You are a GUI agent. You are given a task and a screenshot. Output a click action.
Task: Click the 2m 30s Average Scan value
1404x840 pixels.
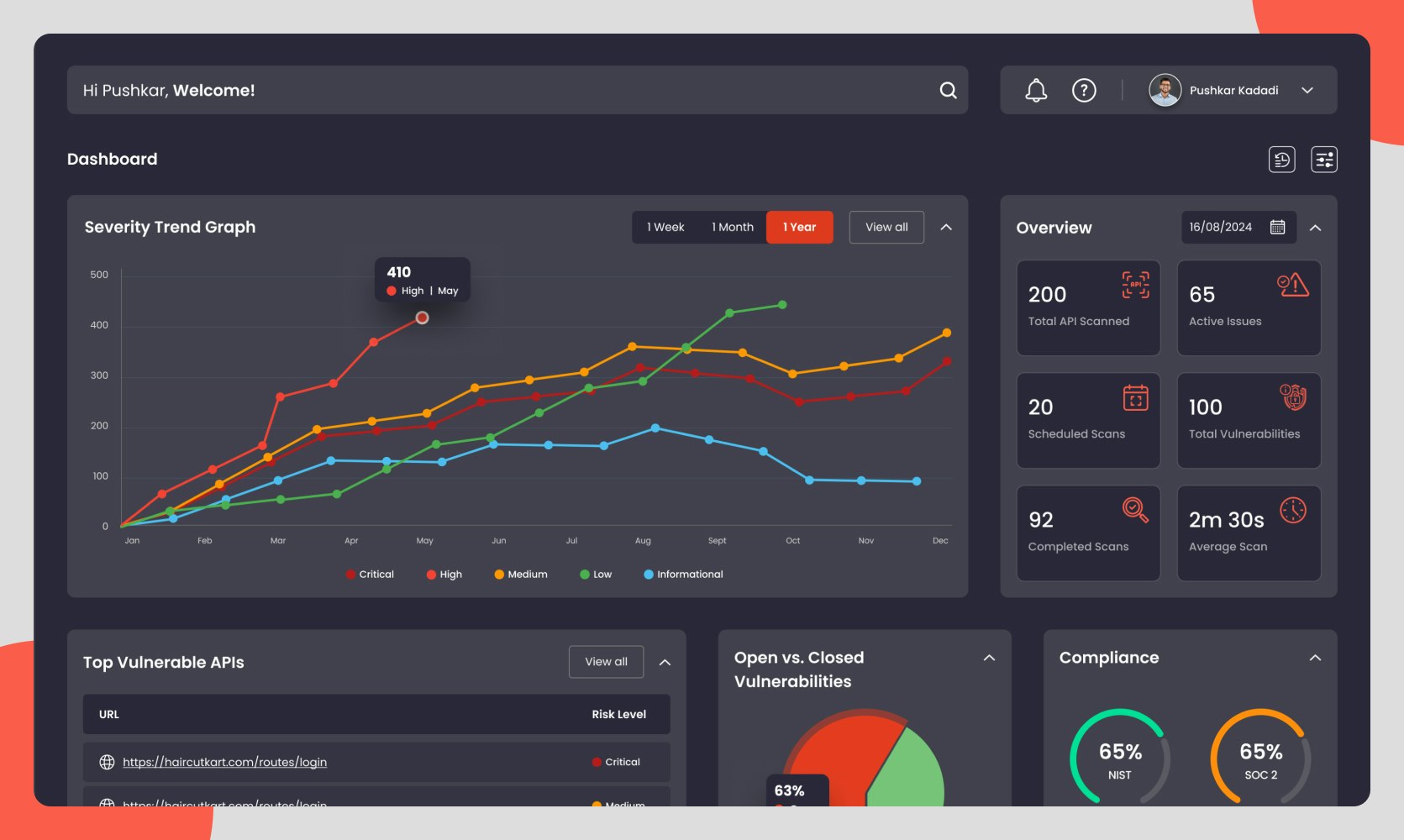(x=1226, y=520)
